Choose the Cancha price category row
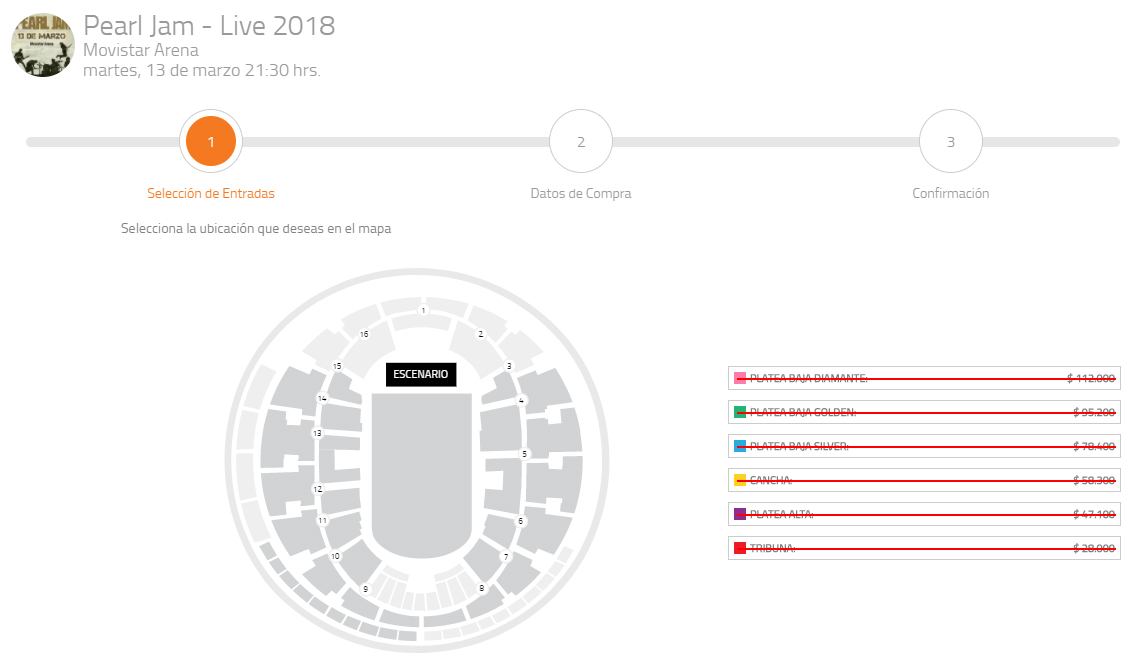1130x668 pixels. (924, 480)
